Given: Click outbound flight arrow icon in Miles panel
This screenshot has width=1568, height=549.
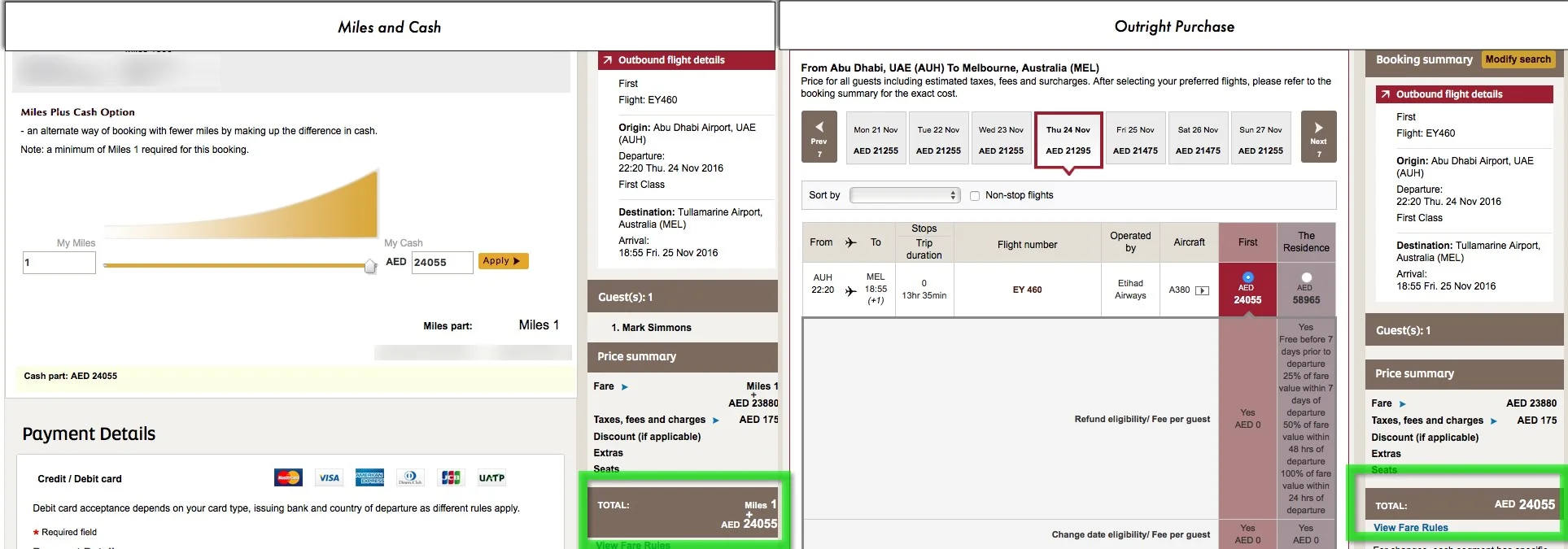Looking at the screenshot, I should 607,60.
